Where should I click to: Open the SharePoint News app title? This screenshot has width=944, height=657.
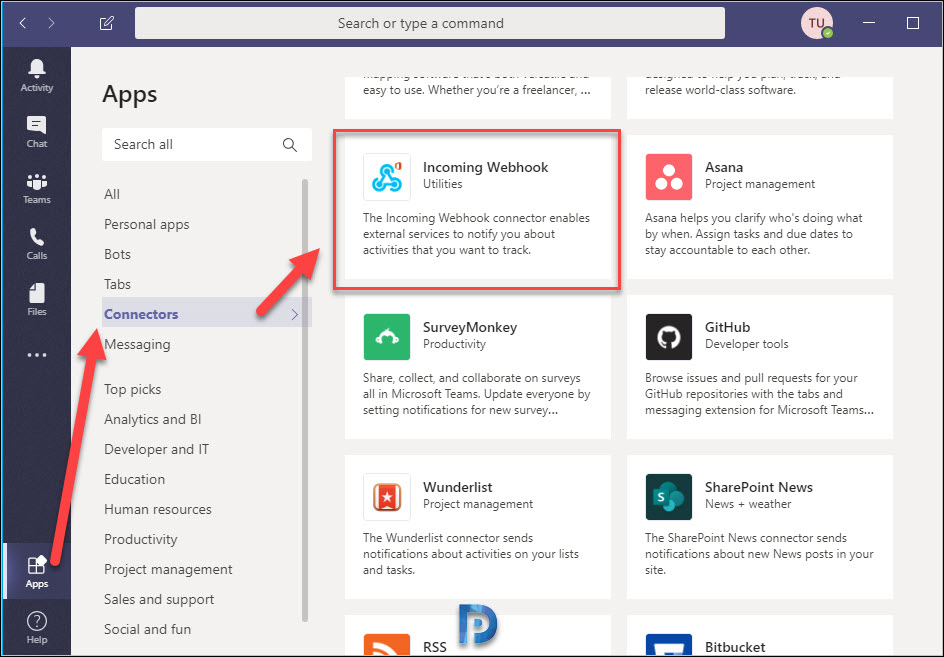click(x=759, y=487)
